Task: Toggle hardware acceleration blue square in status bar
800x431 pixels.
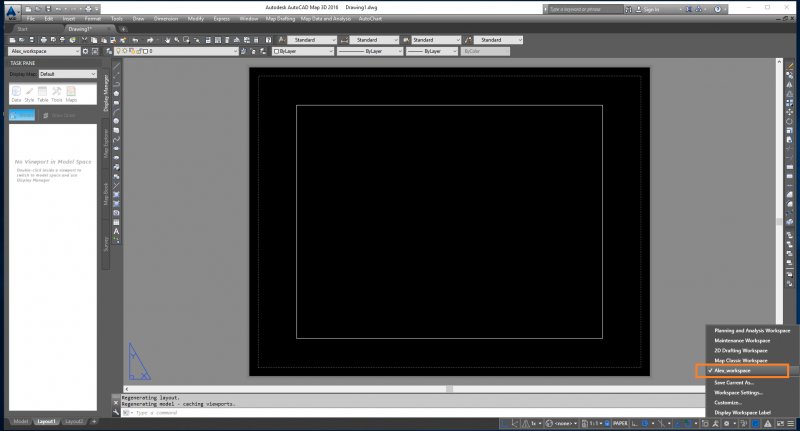Action: point(756,423)
